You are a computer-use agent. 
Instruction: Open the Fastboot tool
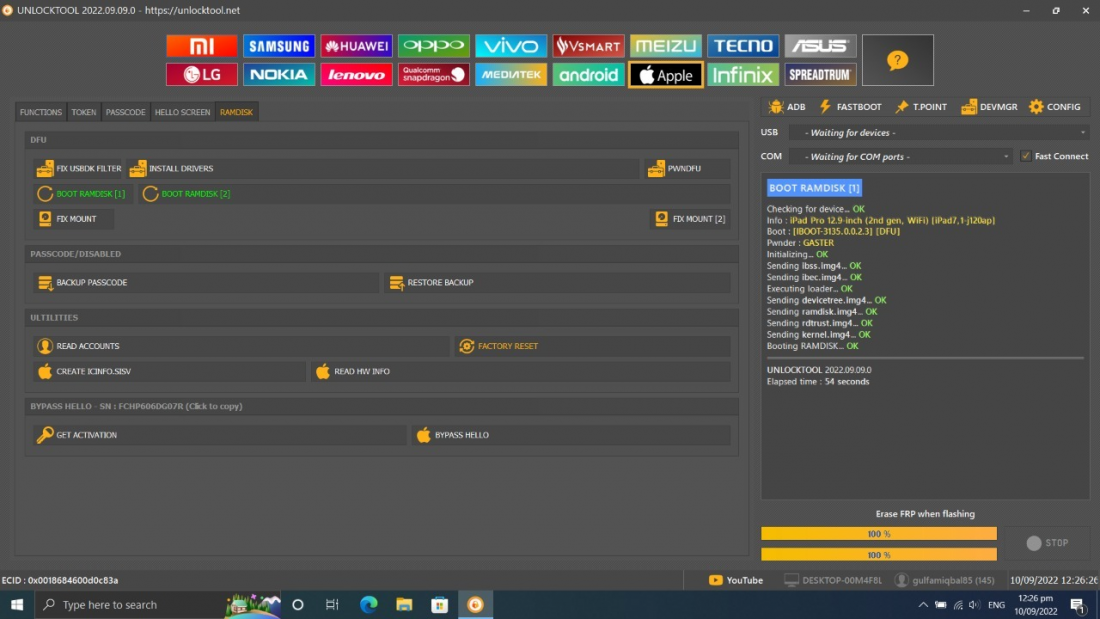(850, 107)
